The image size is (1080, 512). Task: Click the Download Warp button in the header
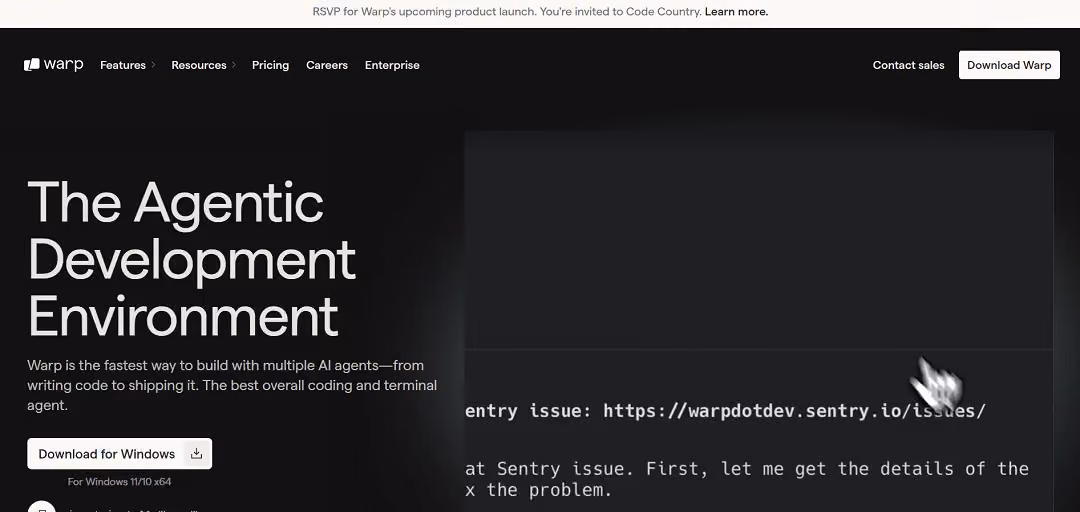[1009, 65]
